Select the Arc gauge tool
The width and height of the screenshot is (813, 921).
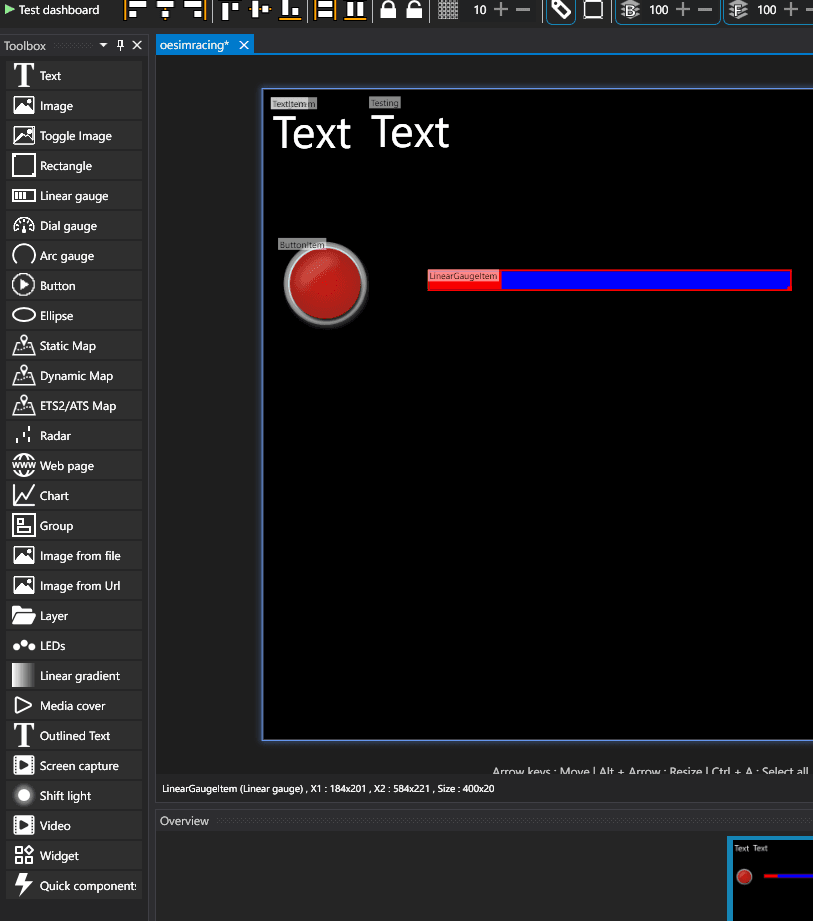[74, 256]
